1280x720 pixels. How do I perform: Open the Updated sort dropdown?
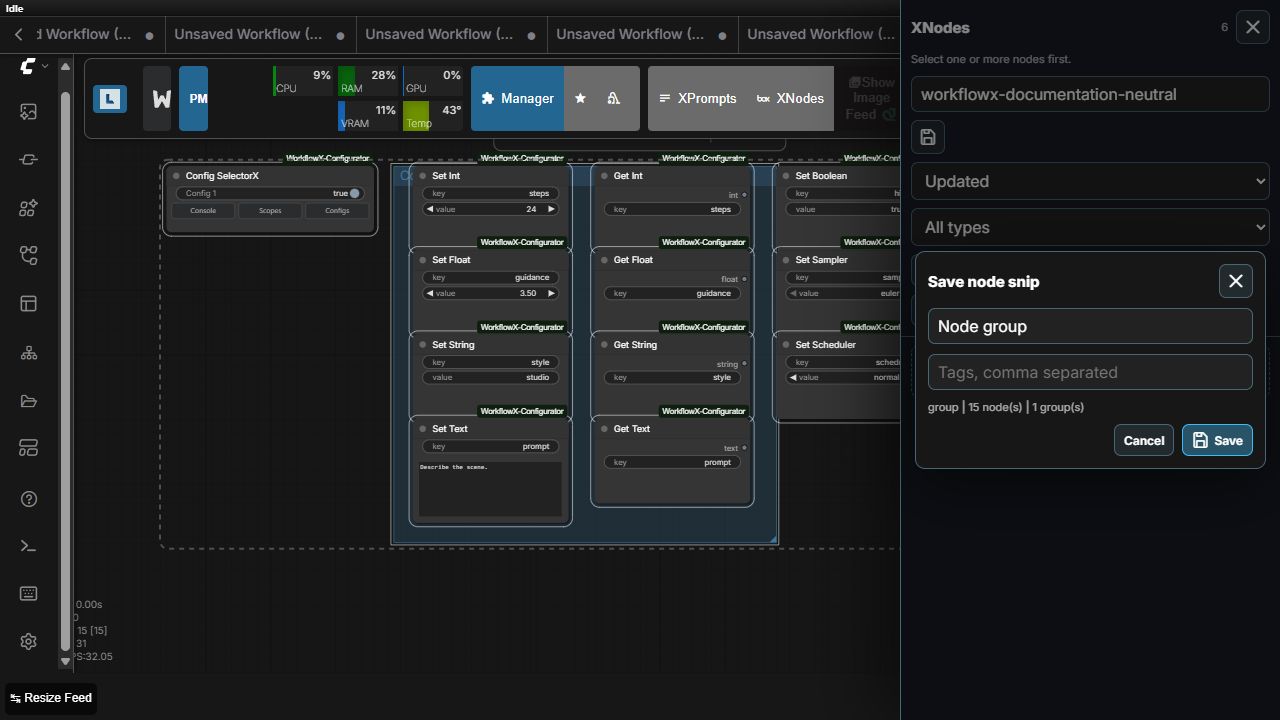1090,181
